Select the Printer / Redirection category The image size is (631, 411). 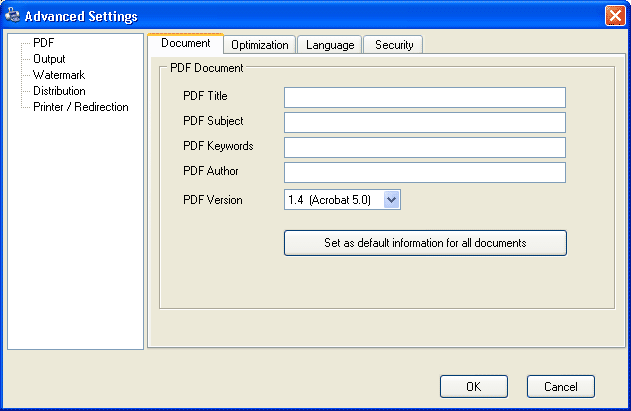[80, 107]
